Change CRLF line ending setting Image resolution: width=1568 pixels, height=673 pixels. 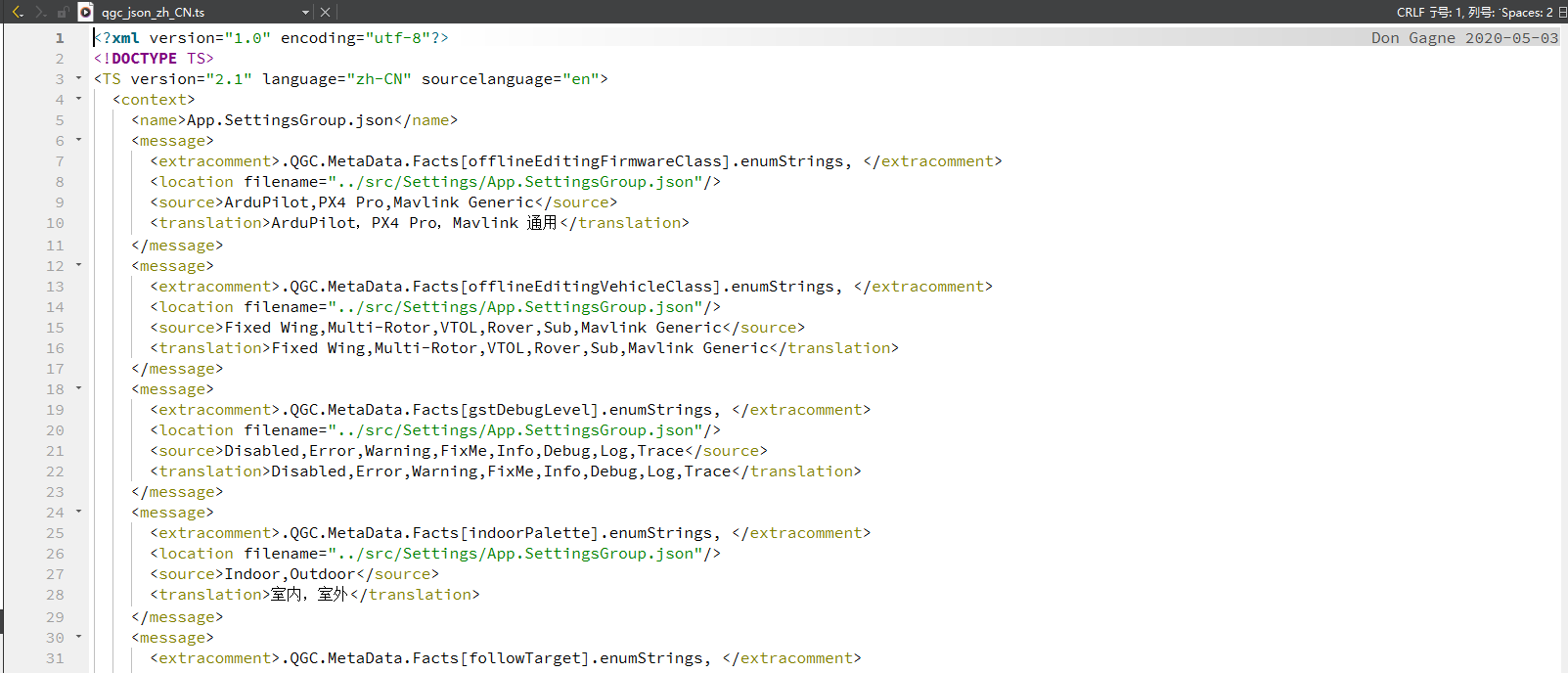(x=1410, y=13)
